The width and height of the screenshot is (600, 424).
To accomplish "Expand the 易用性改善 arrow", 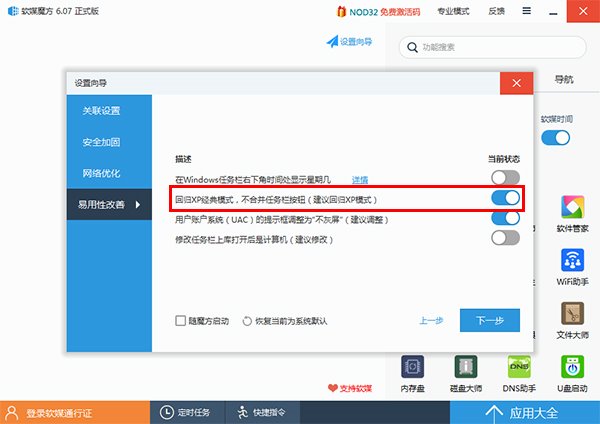I will pyautogui.click(x=138, y=205).
